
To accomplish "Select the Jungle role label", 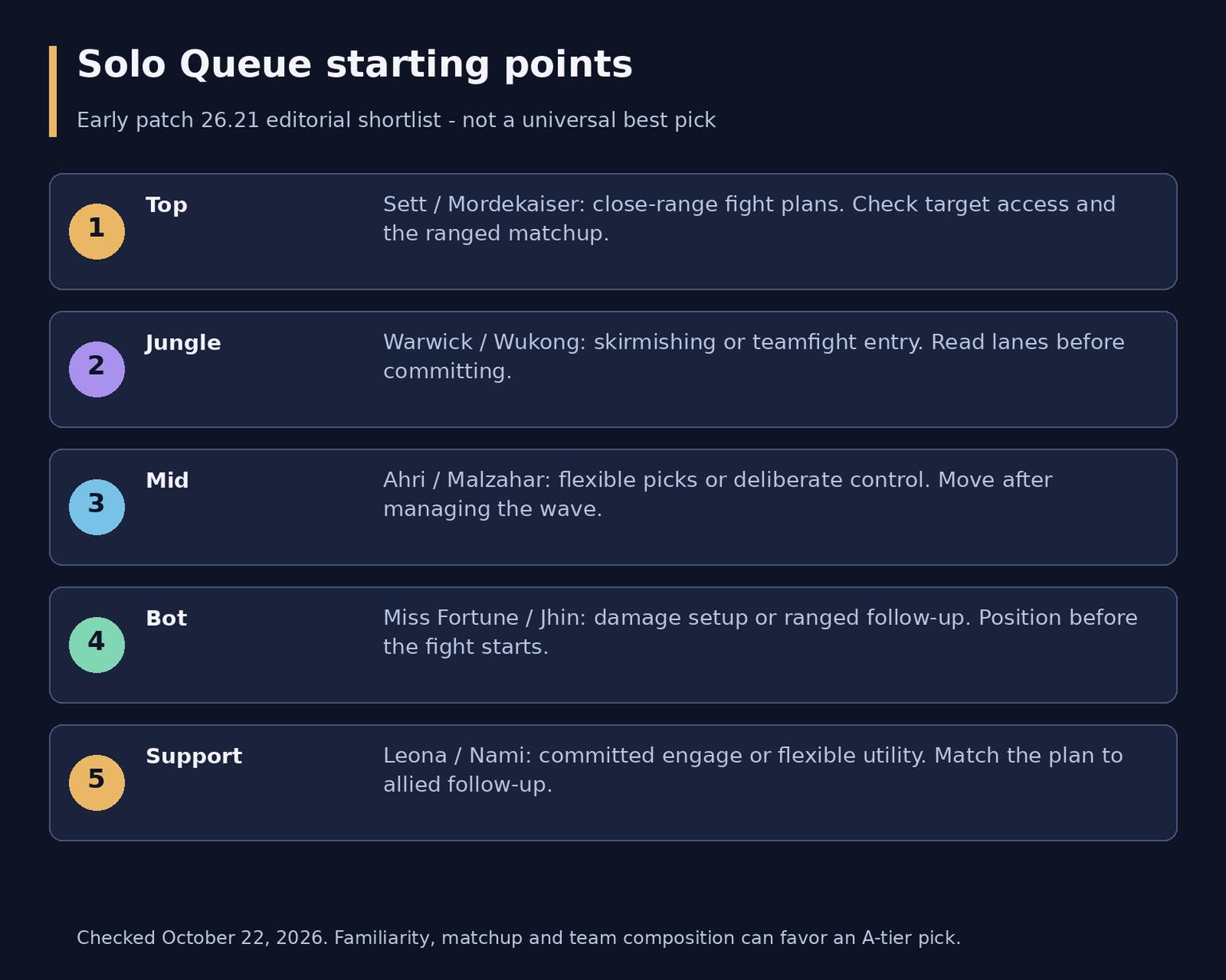I will (183, 343).
